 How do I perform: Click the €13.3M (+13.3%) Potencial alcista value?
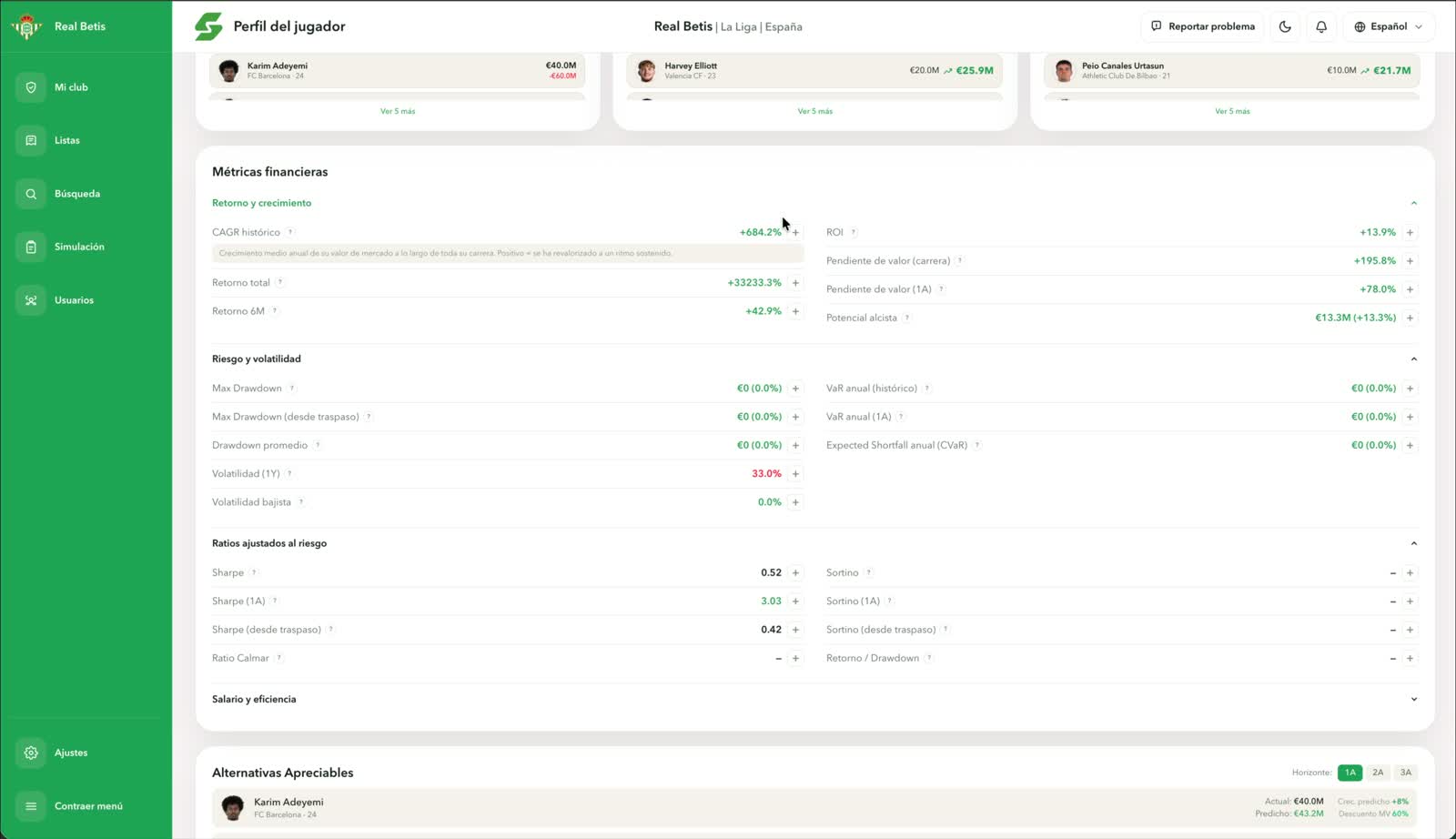pos(1355,318)
